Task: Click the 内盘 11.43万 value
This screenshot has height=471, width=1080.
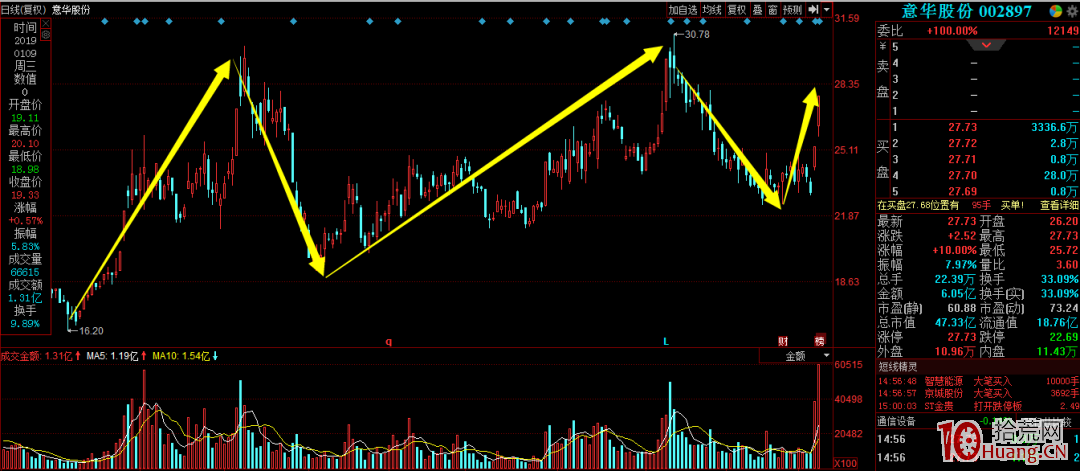Action: pyautogui.click(x=1057, y=352)
